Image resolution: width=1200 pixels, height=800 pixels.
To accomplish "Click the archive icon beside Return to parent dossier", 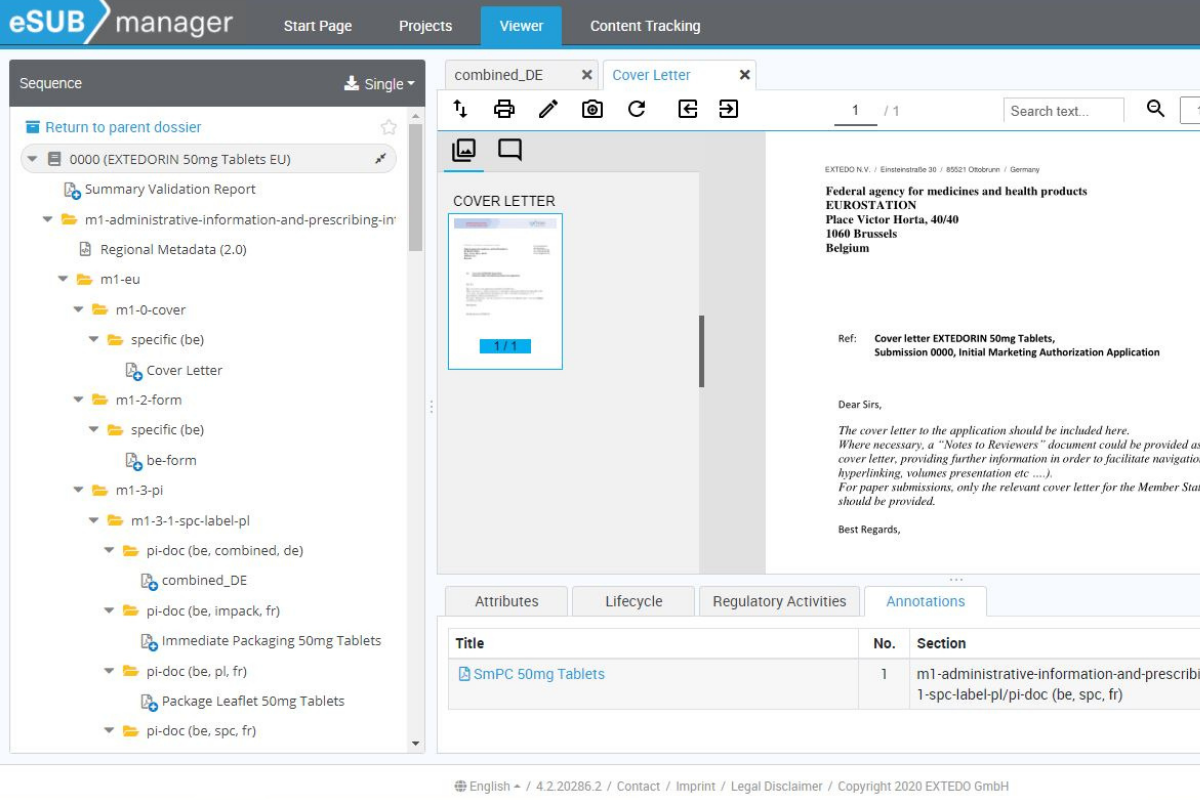I will pyautogui.click(x=33, y=127).
